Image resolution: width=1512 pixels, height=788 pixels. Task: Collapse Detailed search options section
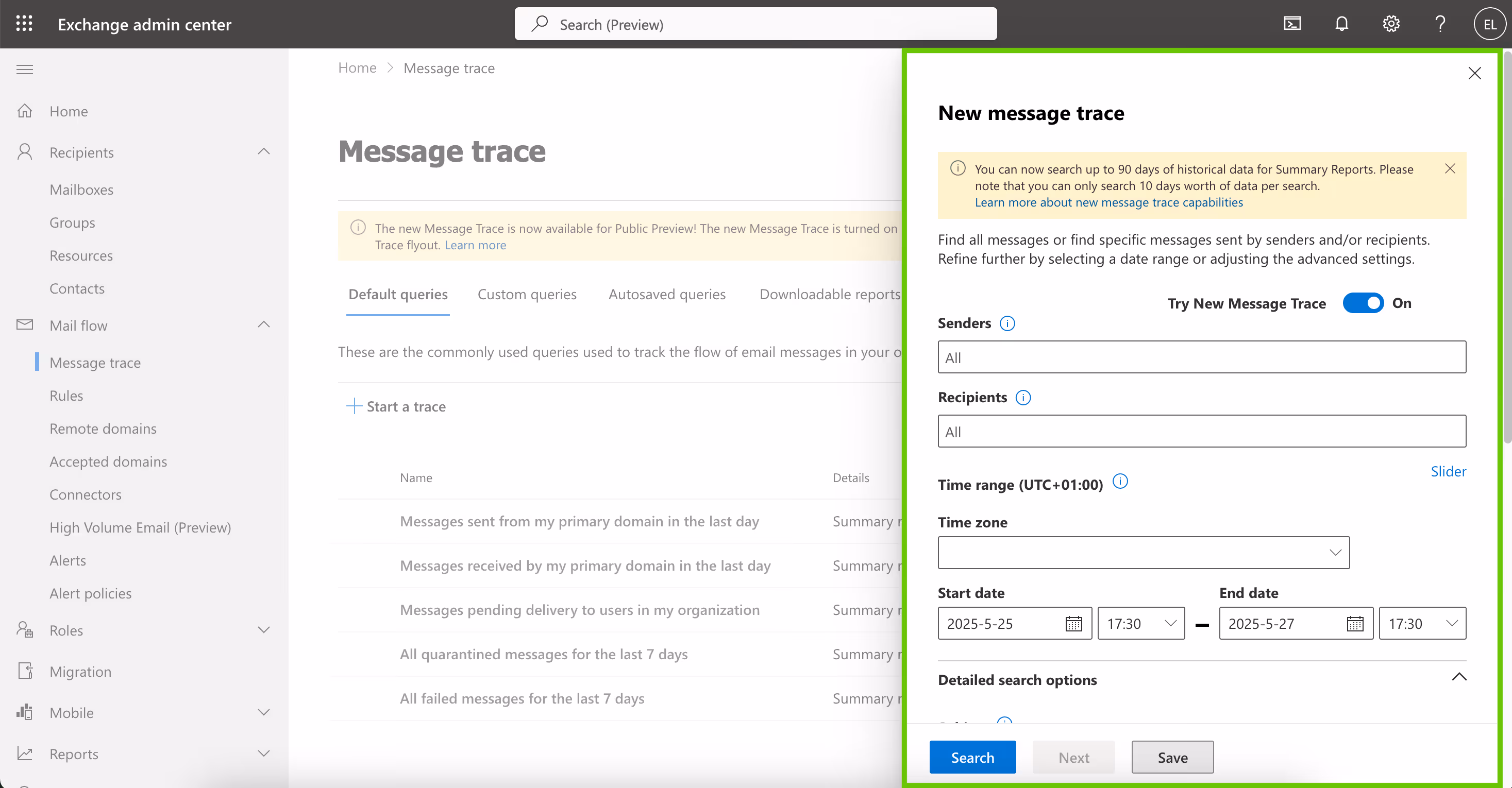1458,678
